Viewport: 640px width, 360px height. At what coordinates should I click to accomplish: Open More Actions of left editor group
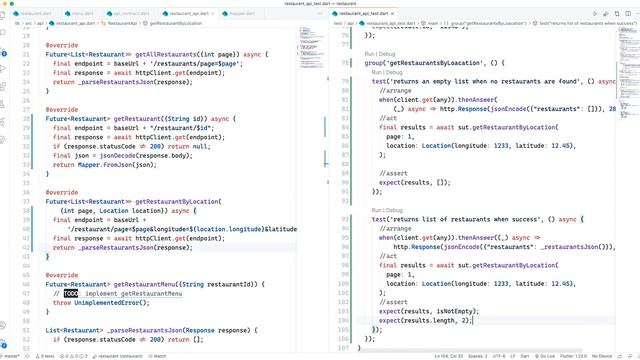coord(320,13)
